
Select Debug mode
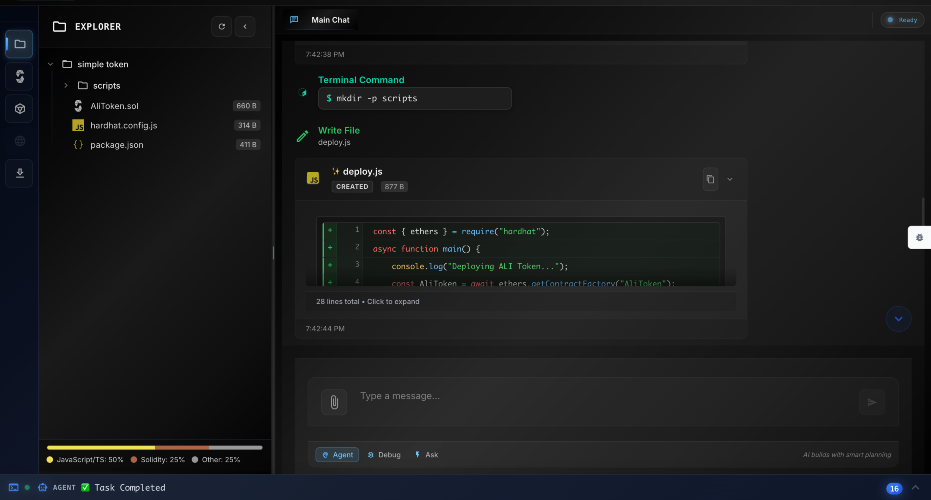384,455
